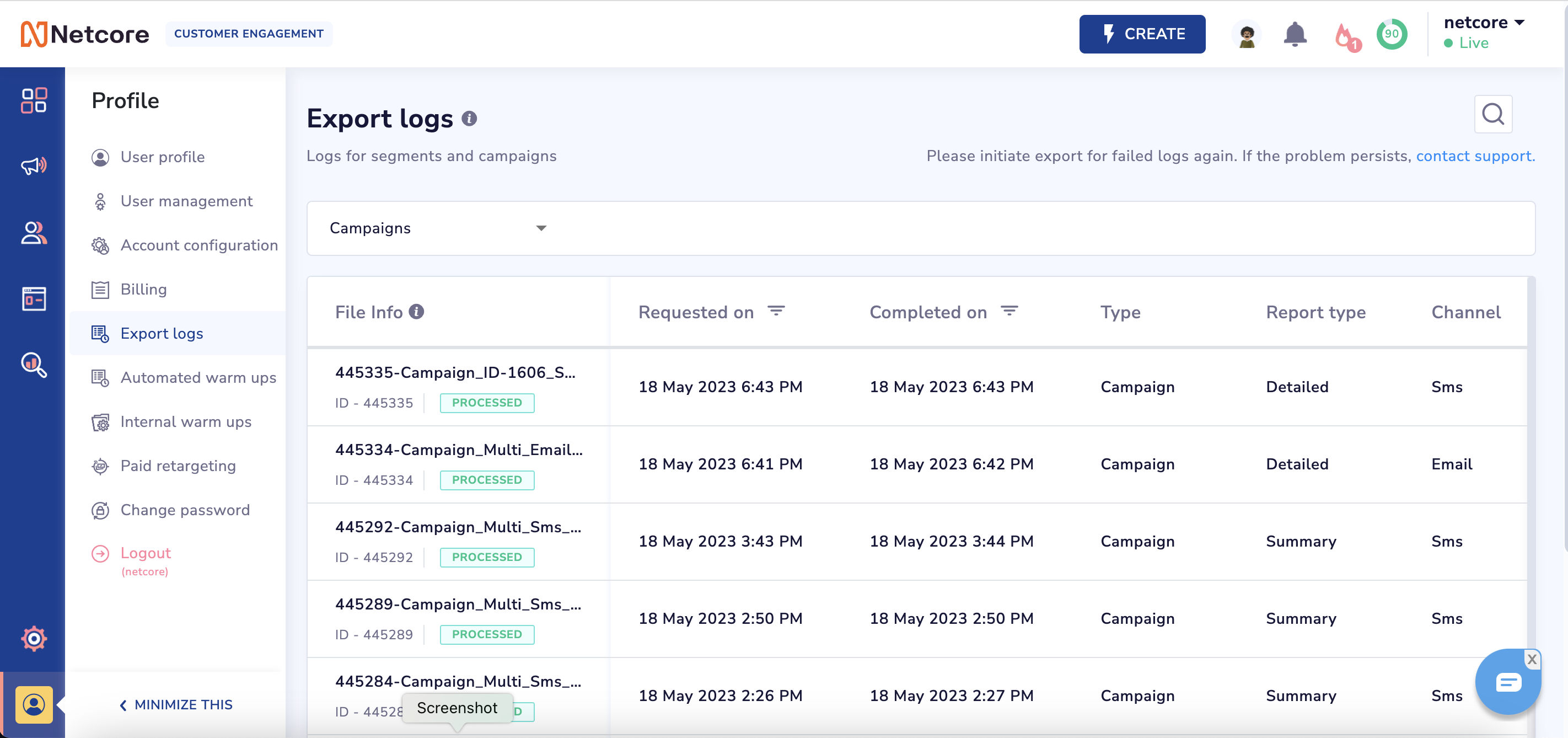
Task: Go to User management menu item
Action: click(186, 201)
